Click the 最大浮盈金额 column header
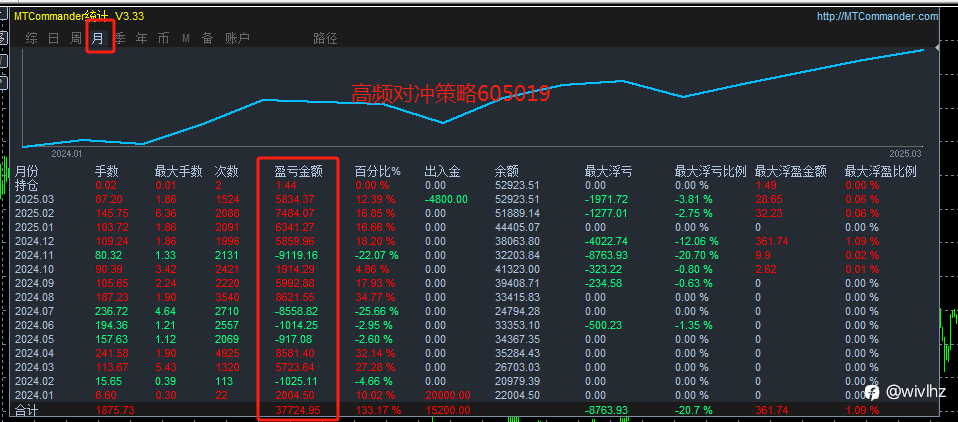Image resolution: width=958 pixels, height=422 pixels. [x=791, y=172]
